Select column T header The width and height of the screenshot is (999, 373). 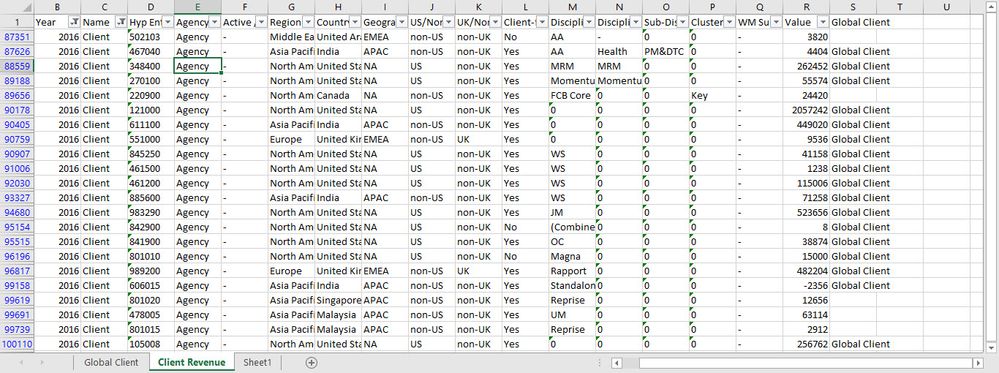click(x=899, y=7)
